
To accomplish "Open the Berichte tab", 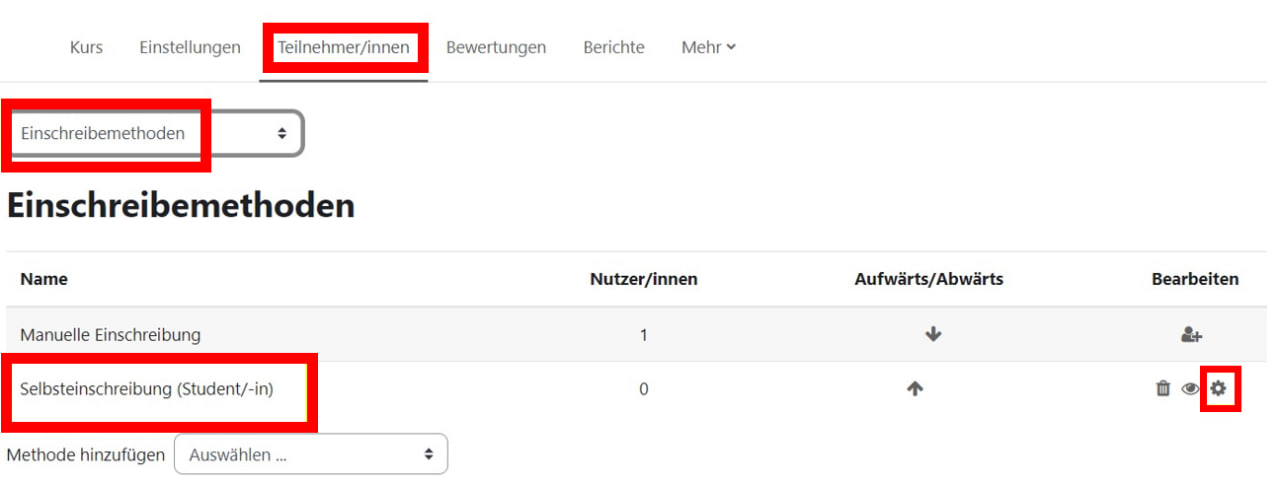I will tap(614, 47).
